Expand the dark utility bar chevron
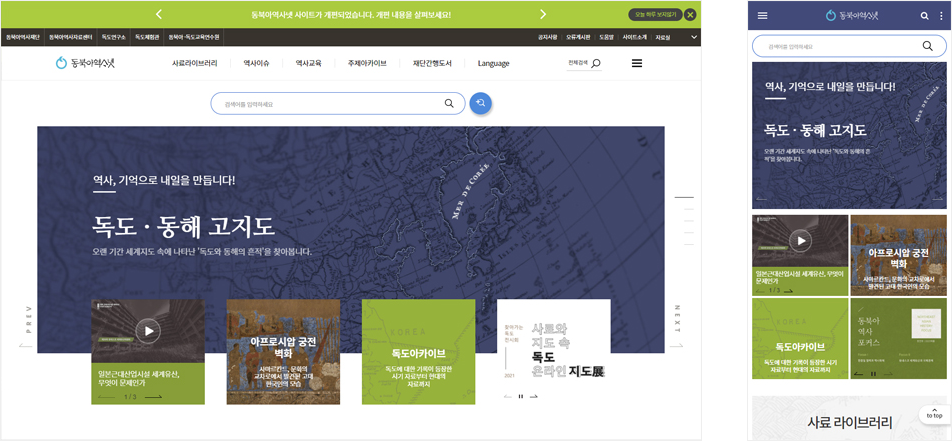The height and width of the screenshot is (441, 952). pos(694,37)
